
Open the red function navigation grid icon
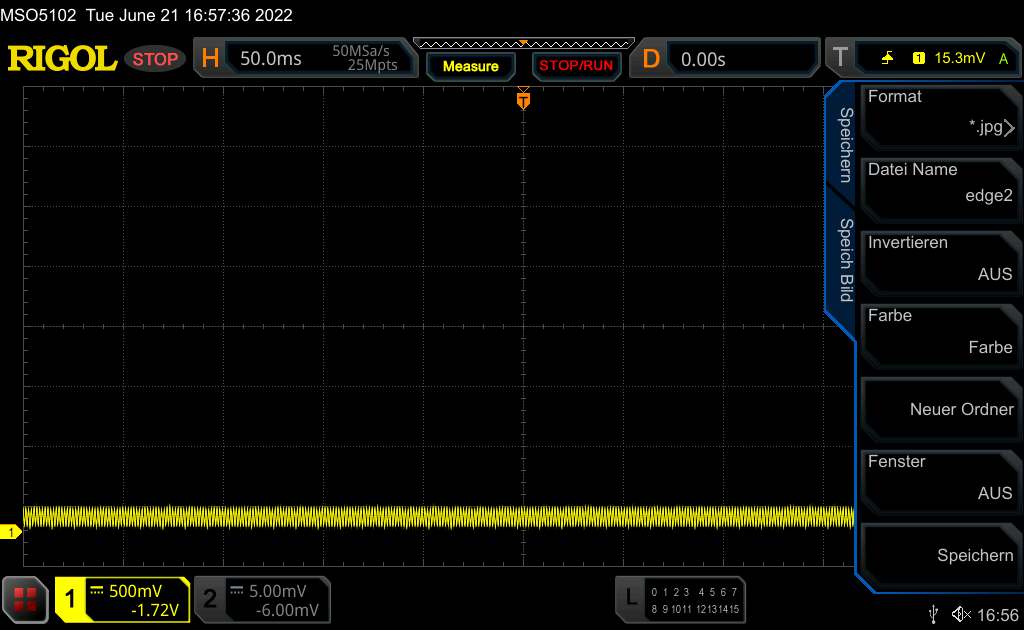[25, 599]
